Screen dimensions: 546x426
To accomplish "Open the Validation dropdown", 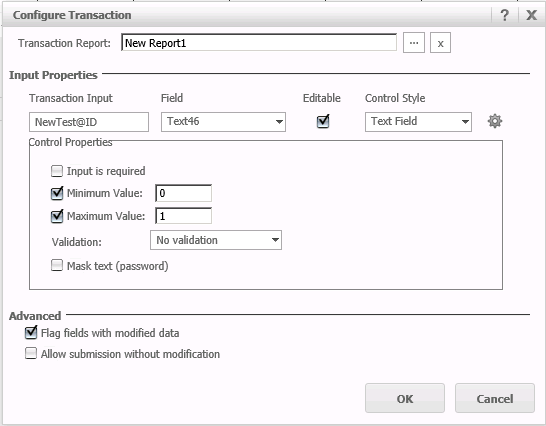I will pyautogui.click(x=216, y=240).
